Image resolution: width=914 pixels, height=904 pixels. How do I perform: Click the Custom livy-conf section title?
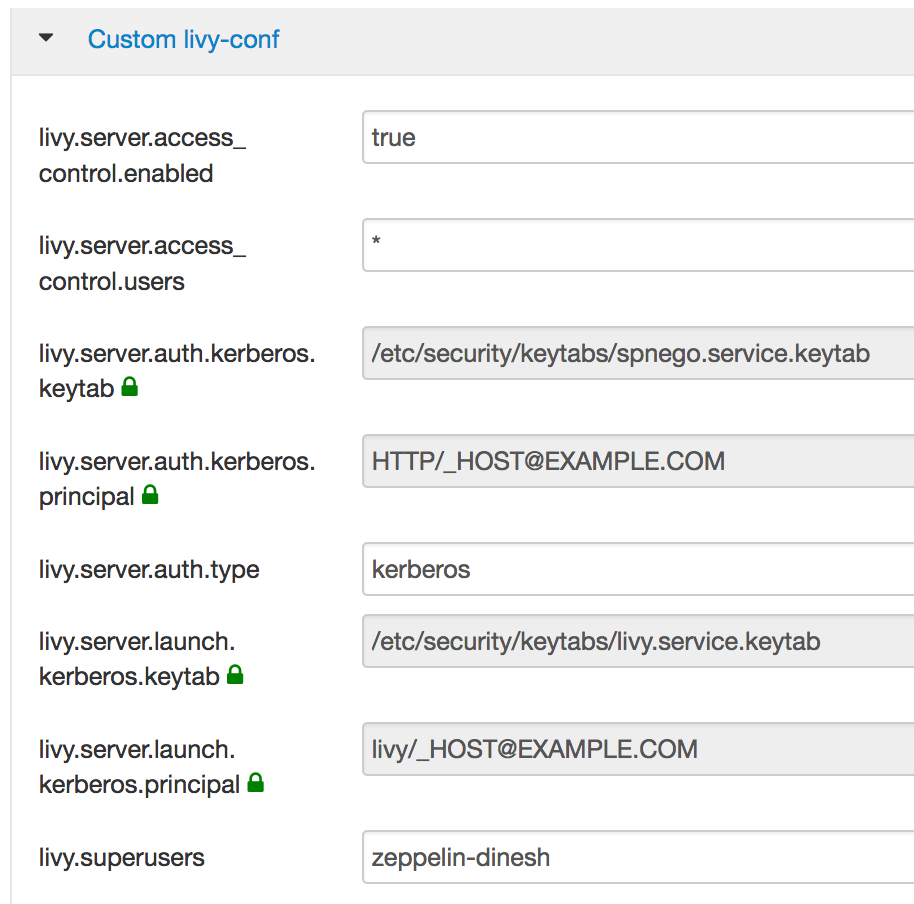[183, 39]
